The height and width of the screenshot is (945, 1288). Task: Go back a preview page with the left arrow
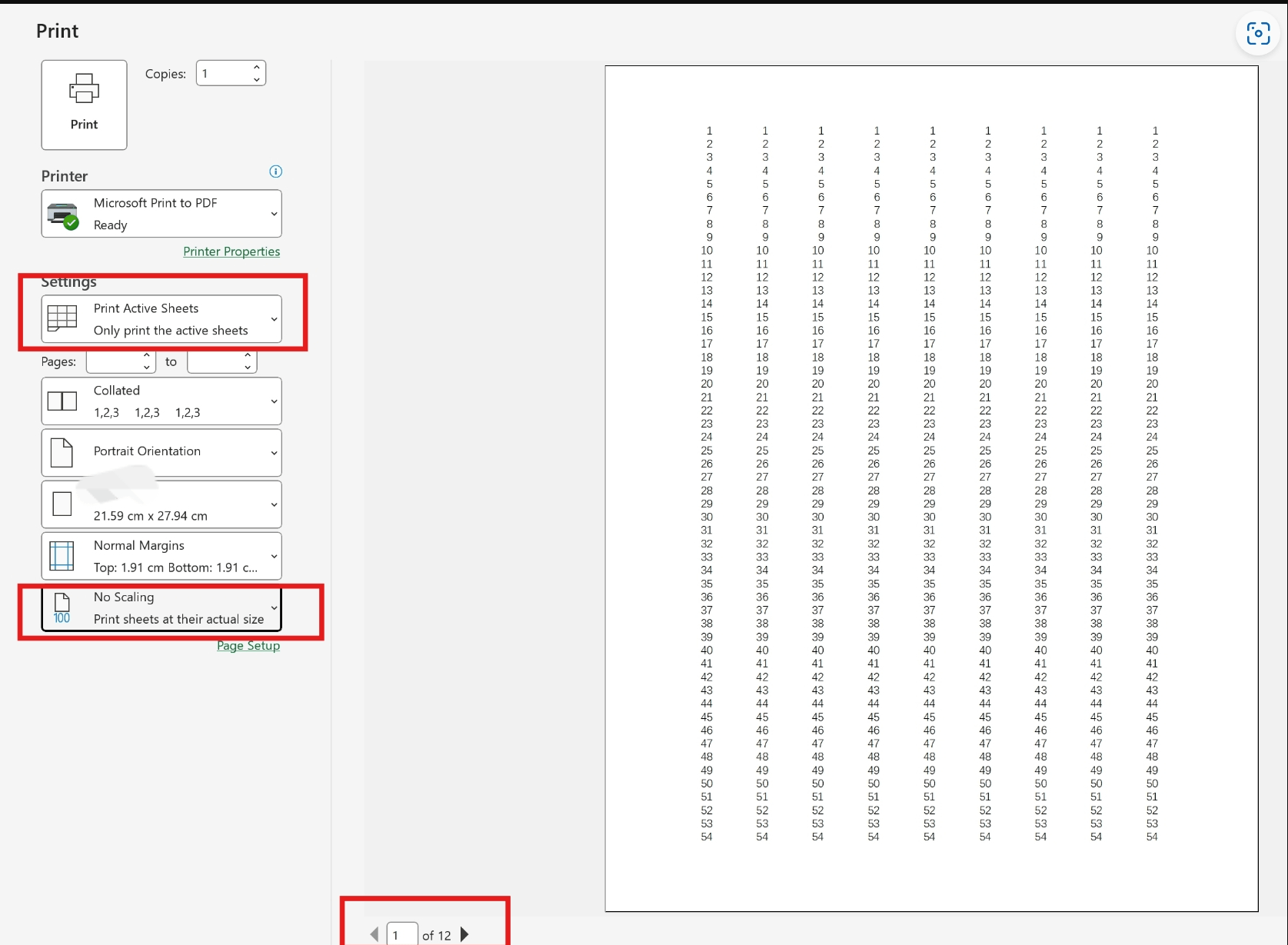374,934
